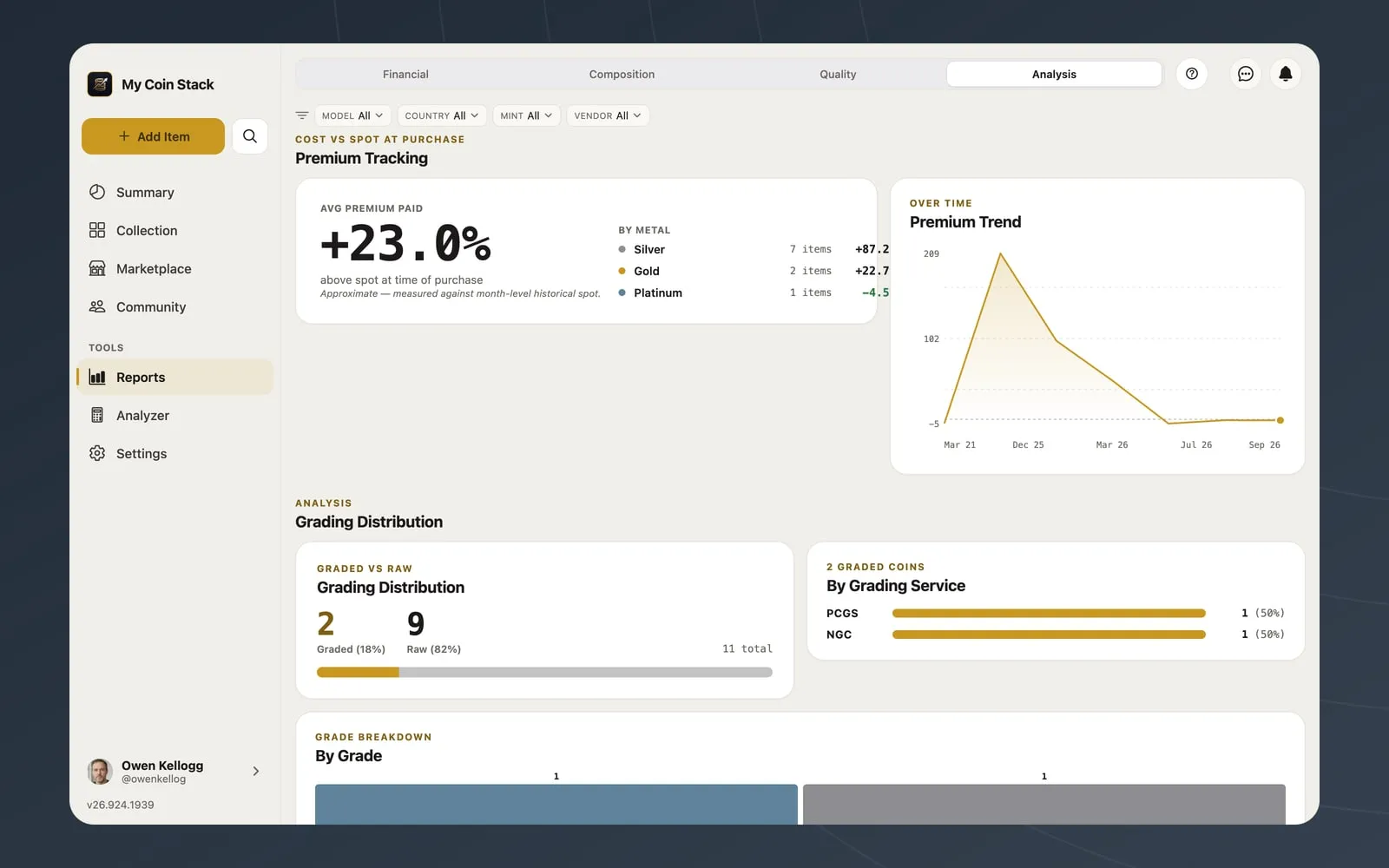Expand account menu chevron beside Owen Kellogg
The width and height of the screenshot is (1389, 868).
pos(255,771)
